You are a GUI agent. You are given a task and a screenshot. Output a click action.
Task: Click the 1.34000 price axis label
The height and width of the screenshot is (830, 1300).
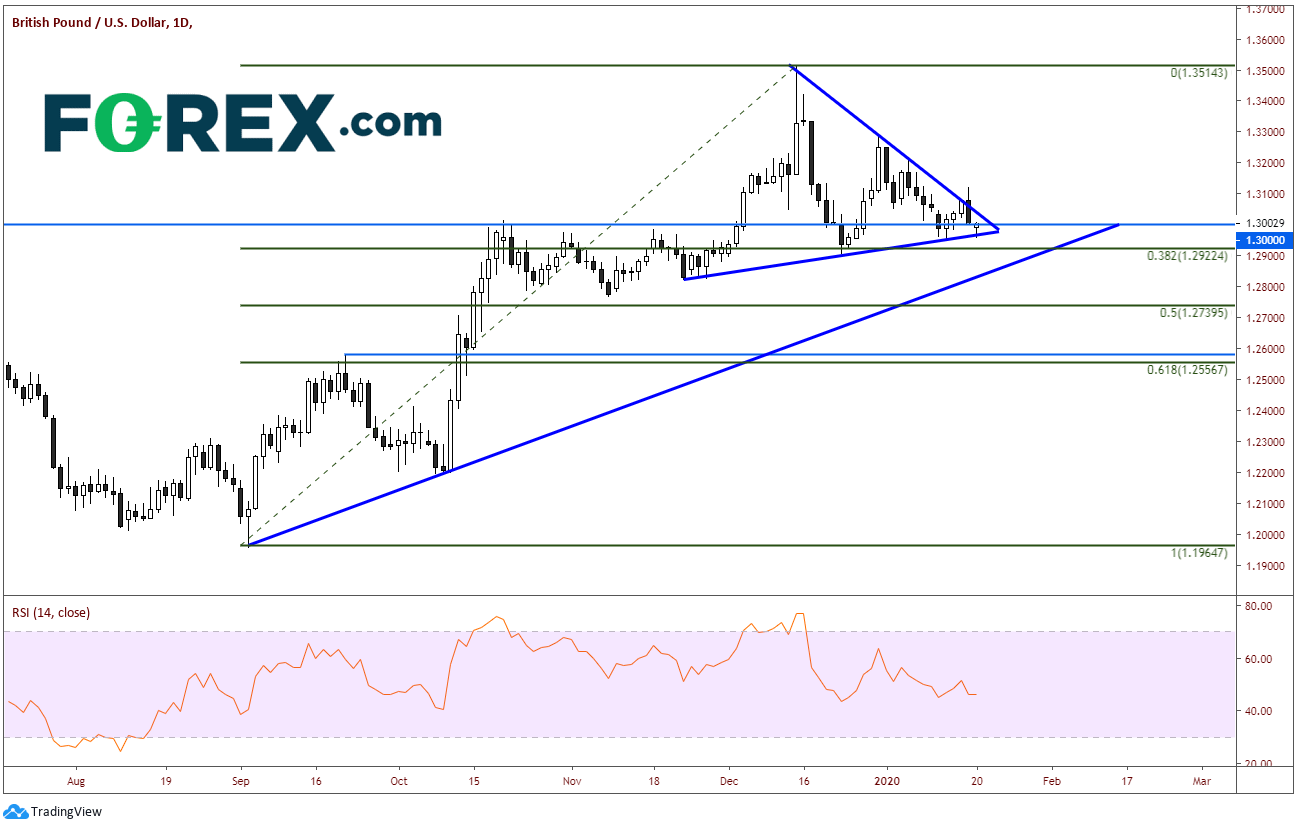pyautogui.click(x=1264, y=101)
